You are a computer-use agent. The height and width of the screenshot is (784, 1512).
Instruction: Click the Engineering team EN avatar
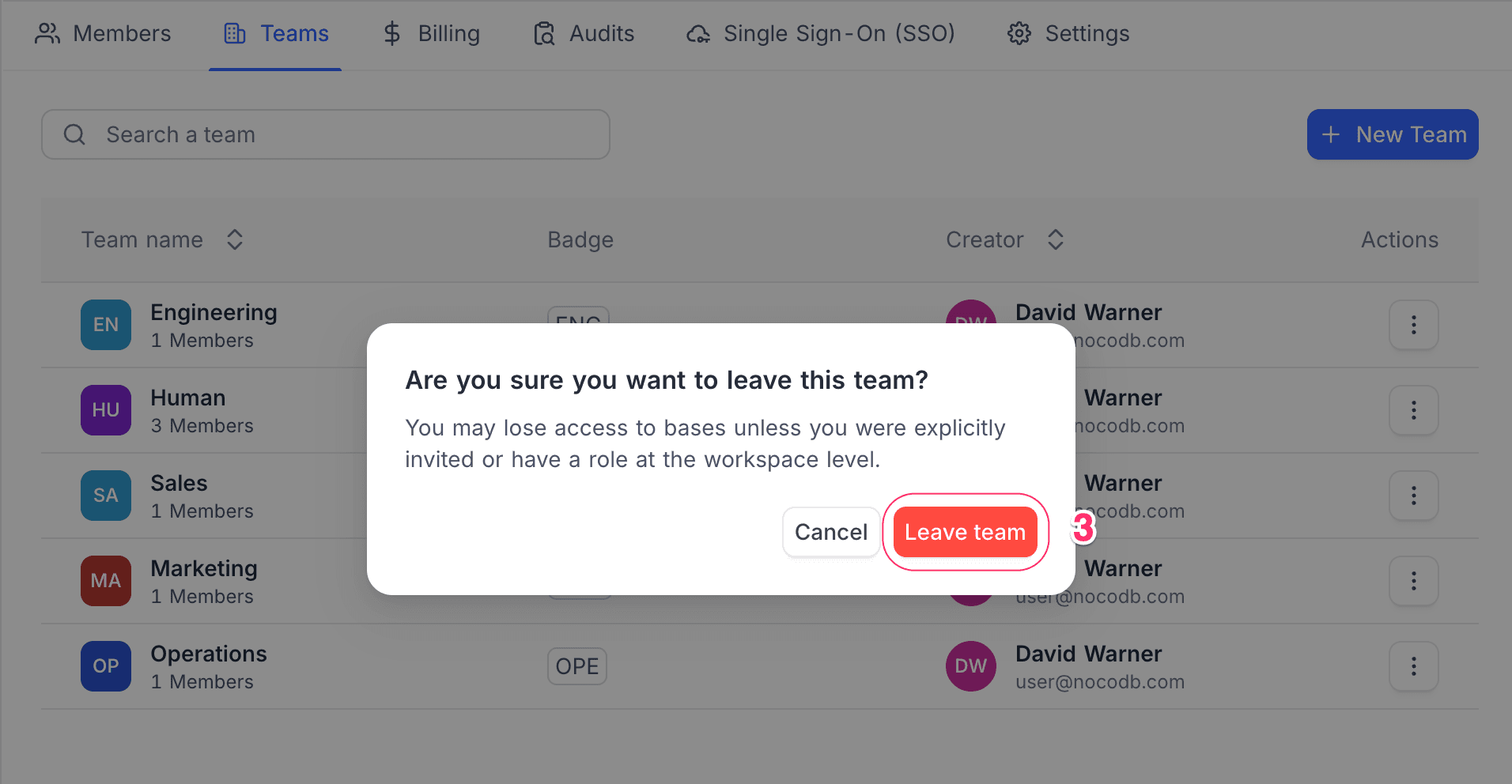tap(106, 325)
